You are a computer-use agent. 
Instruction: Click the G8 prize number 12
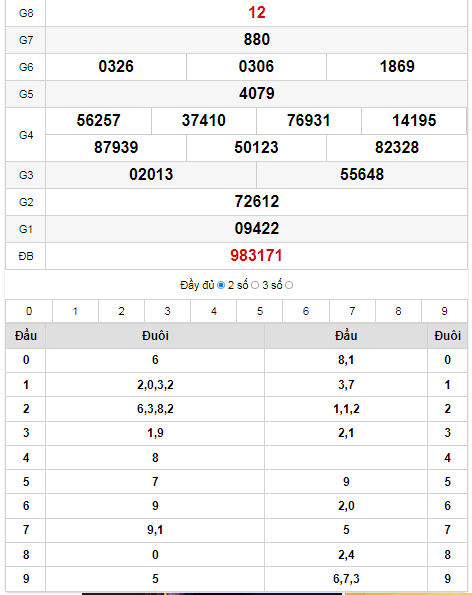tap(256, 13)
